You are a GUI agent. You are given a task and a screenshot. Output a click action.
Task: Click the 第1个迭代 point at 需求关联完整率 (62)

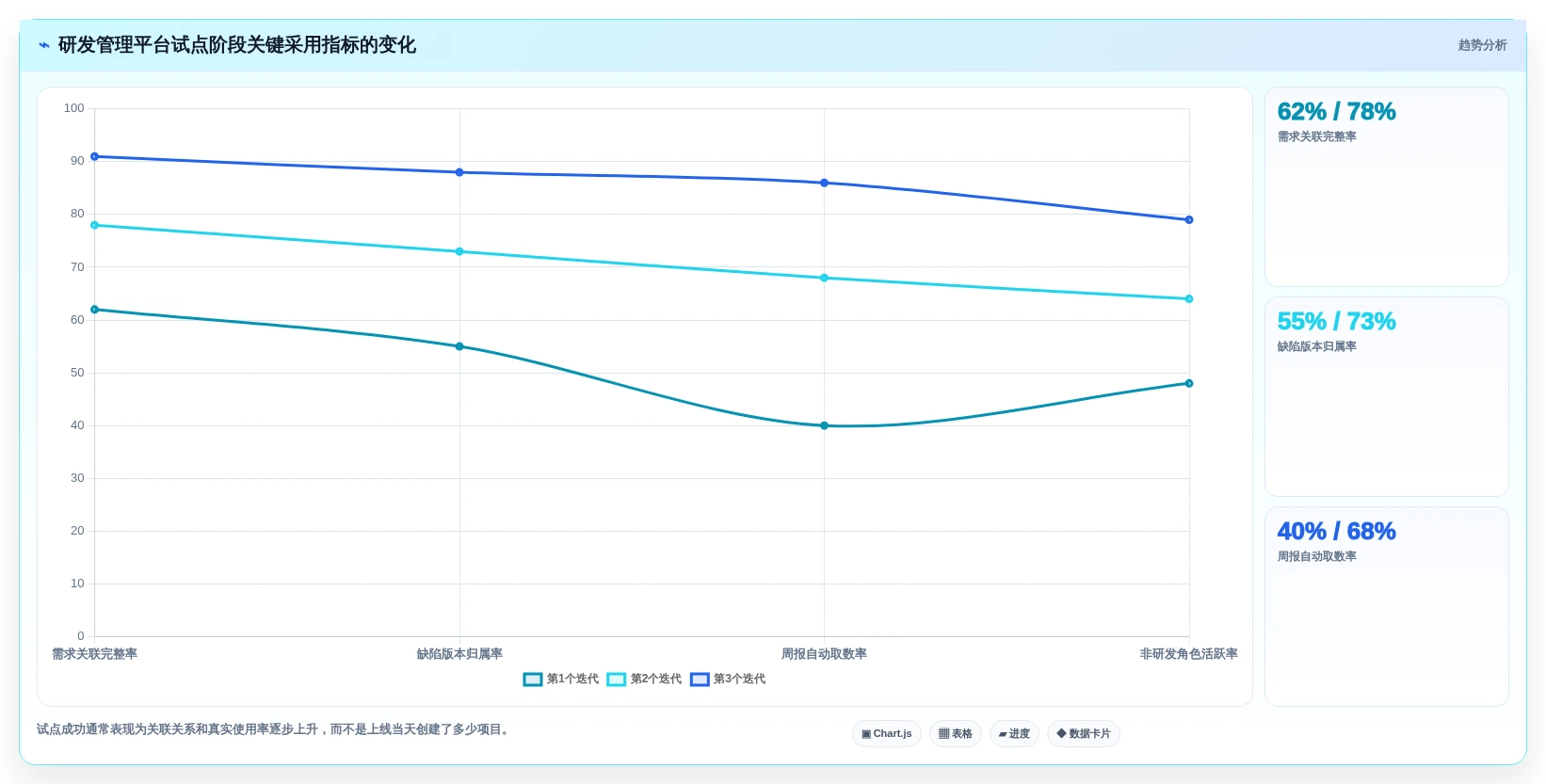tap(94, 310)
